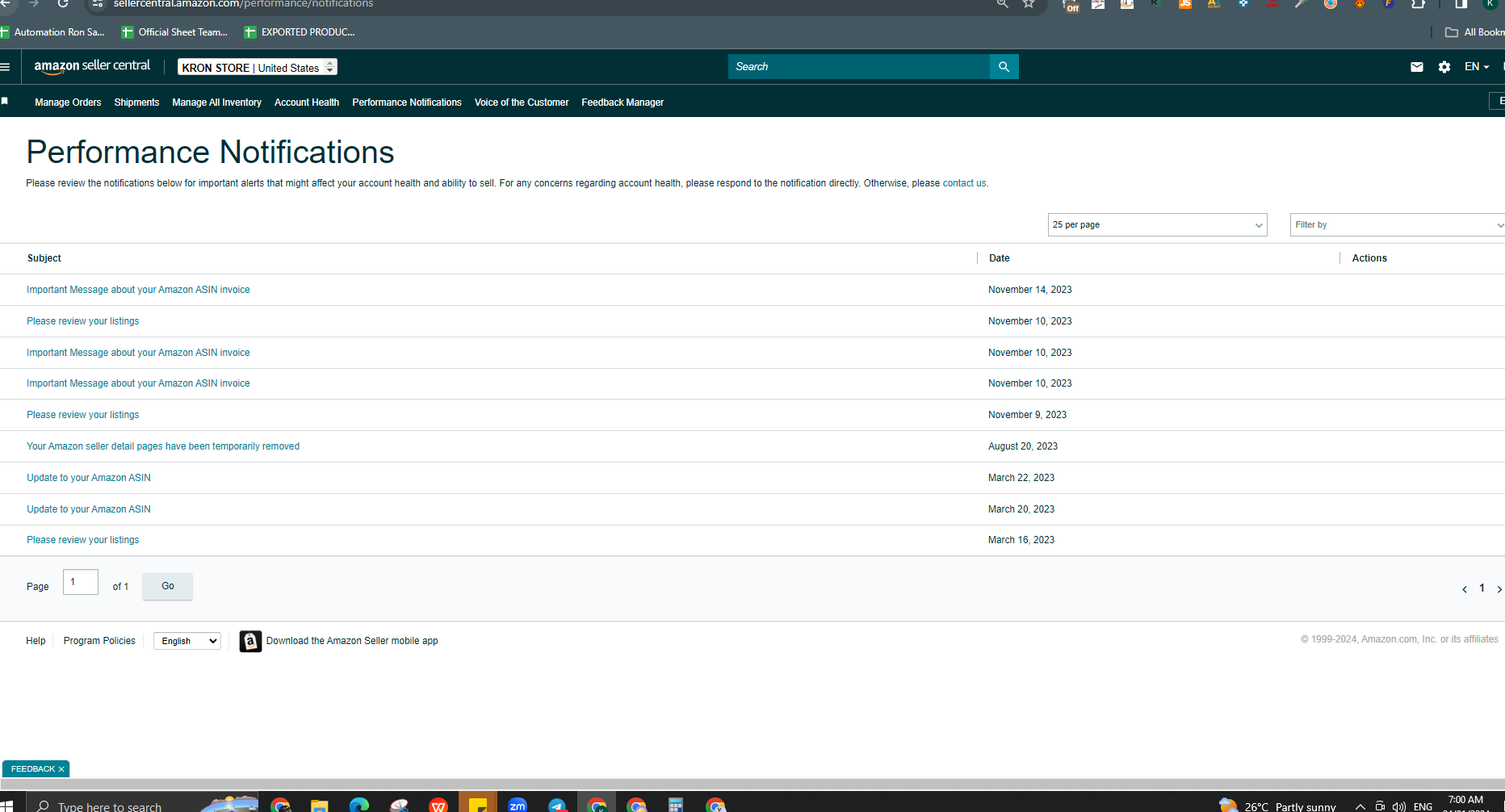Click Download the Amazon Seller mobile app
1505x812 pixels.
point(352,641)
